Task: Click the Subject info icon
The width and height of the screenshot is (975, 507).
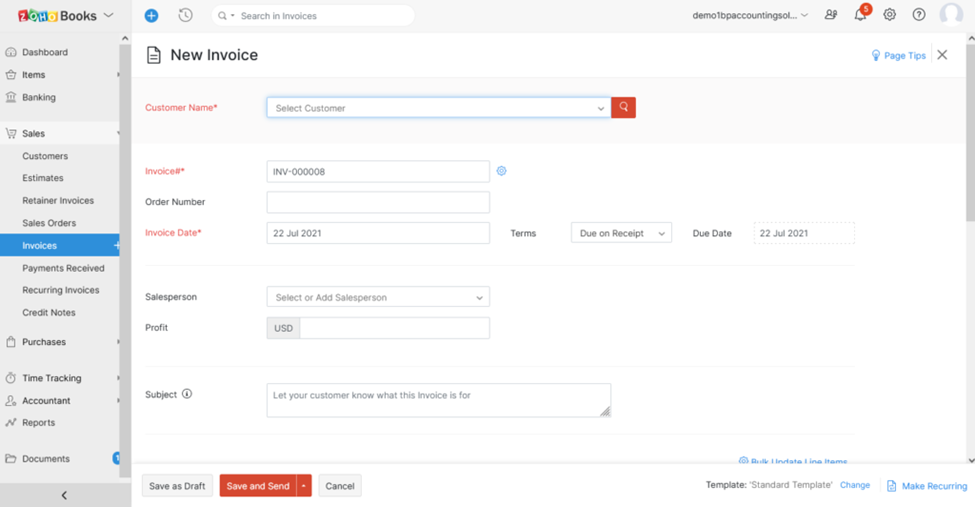Action: coord(187,394)
